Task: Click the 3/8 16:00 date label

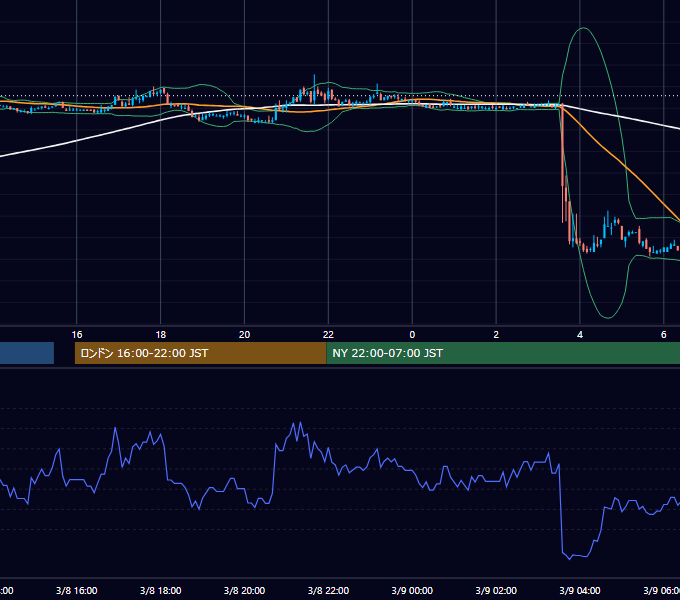Action: tap(77, 590)
